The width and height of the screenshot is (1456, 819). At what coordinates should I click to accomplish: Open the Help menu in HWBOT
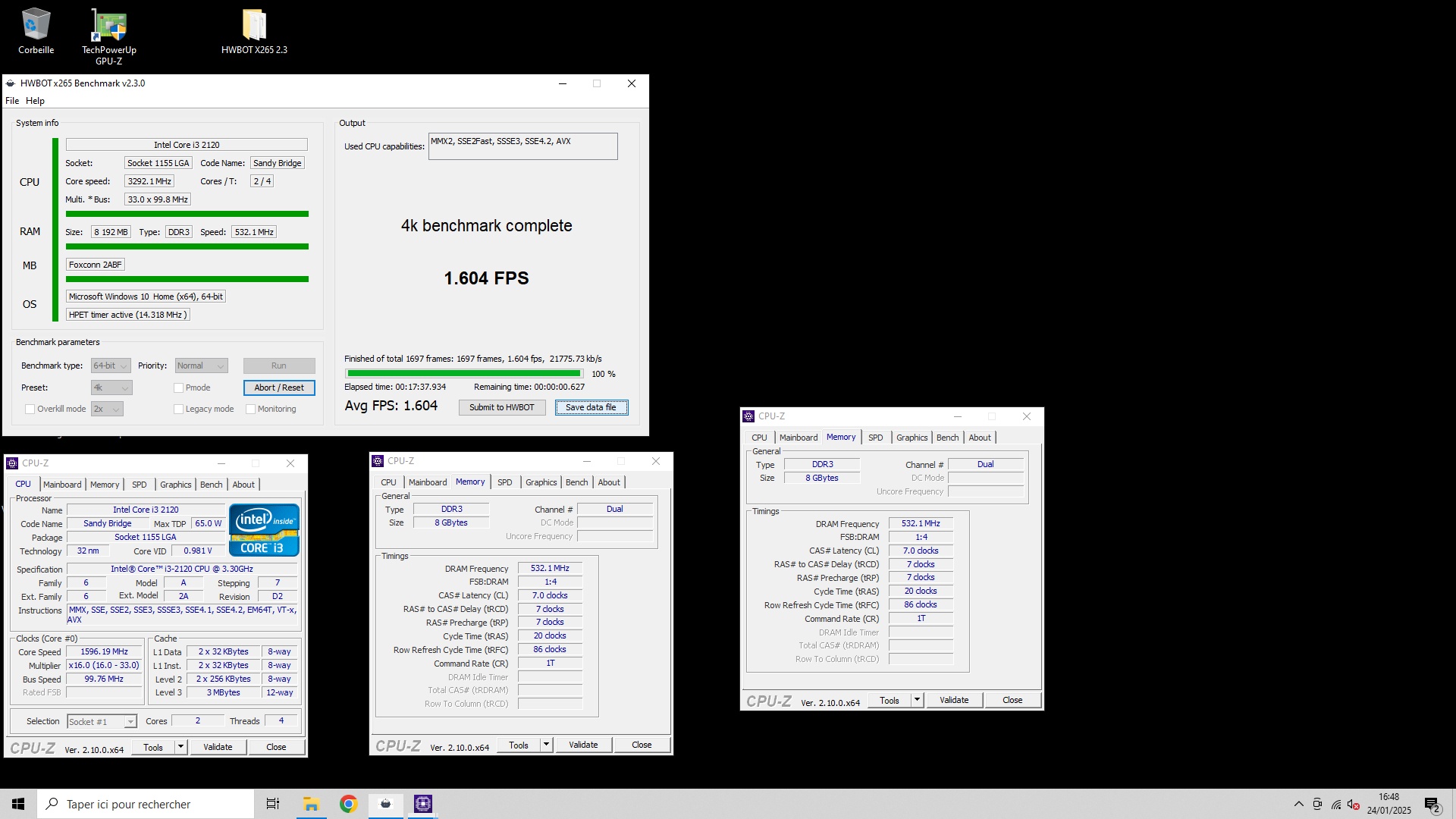(35, 101)
